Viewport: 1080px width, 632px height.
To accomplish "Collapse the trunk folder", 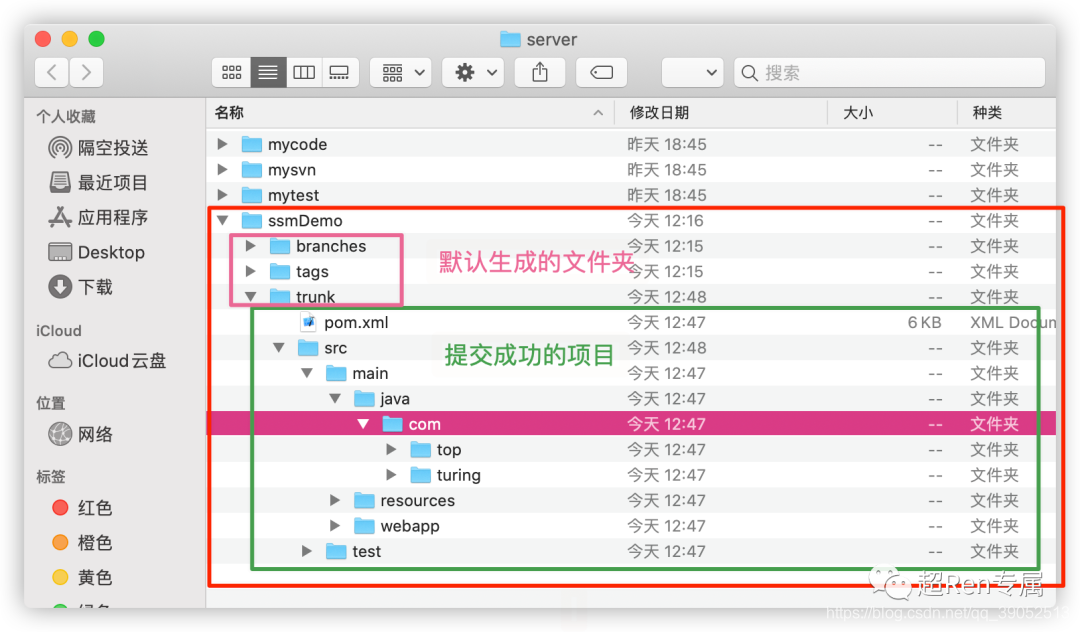I will (x=250, y=296).
